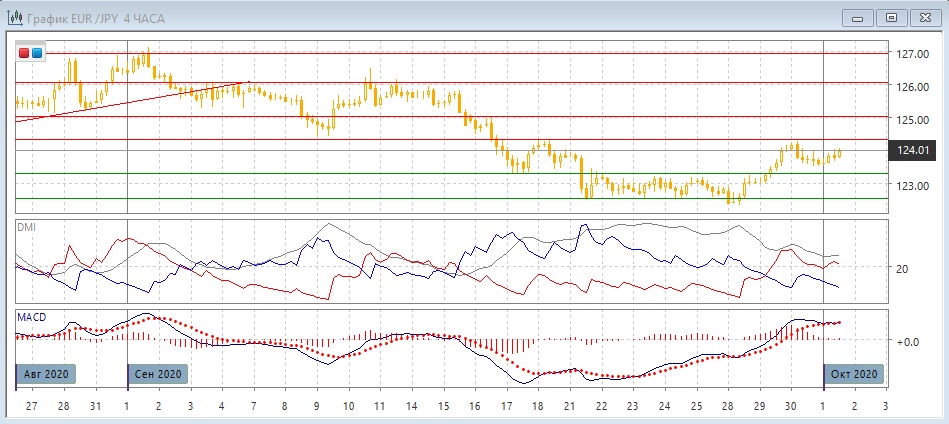
Task: Click the DMI indicator label
Action: 25,227
